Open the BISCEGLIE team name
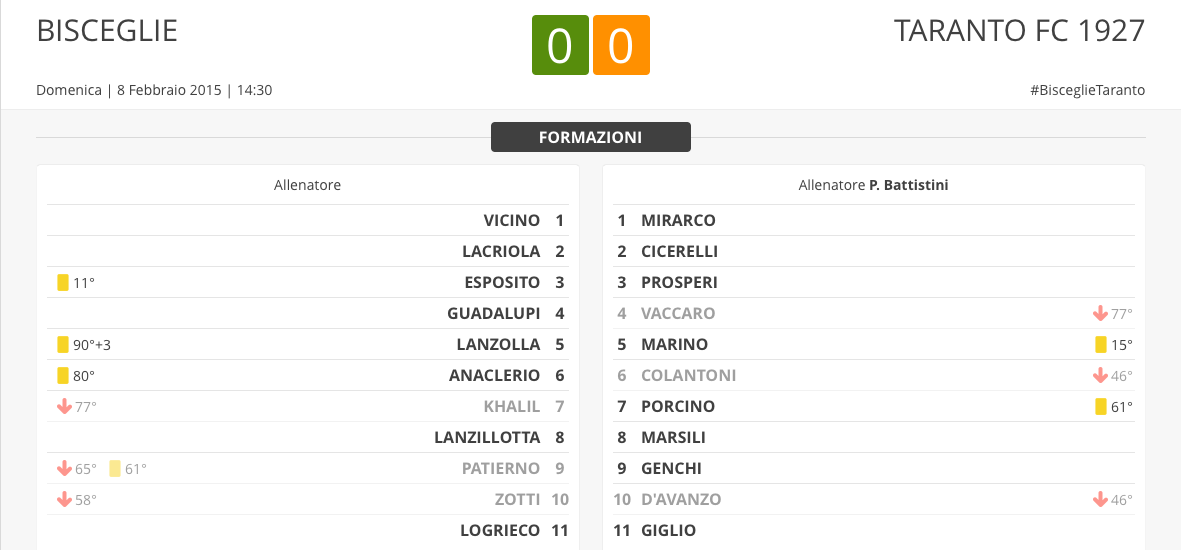 pos(107,31)
